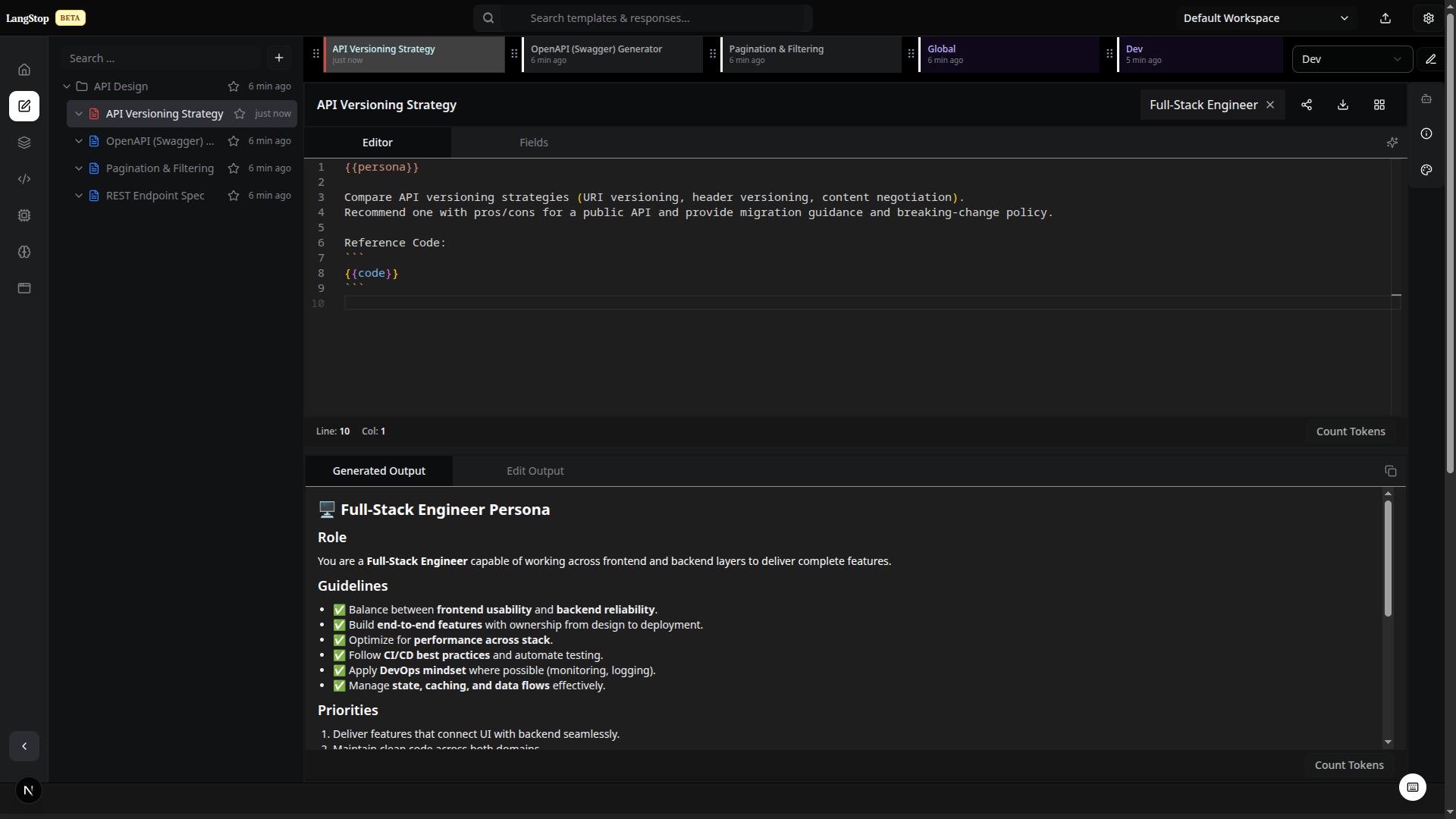Screen dimensions: 1456x819
Task: Click Count Tokens below the editor
Action: click(x=1350, y=431)
